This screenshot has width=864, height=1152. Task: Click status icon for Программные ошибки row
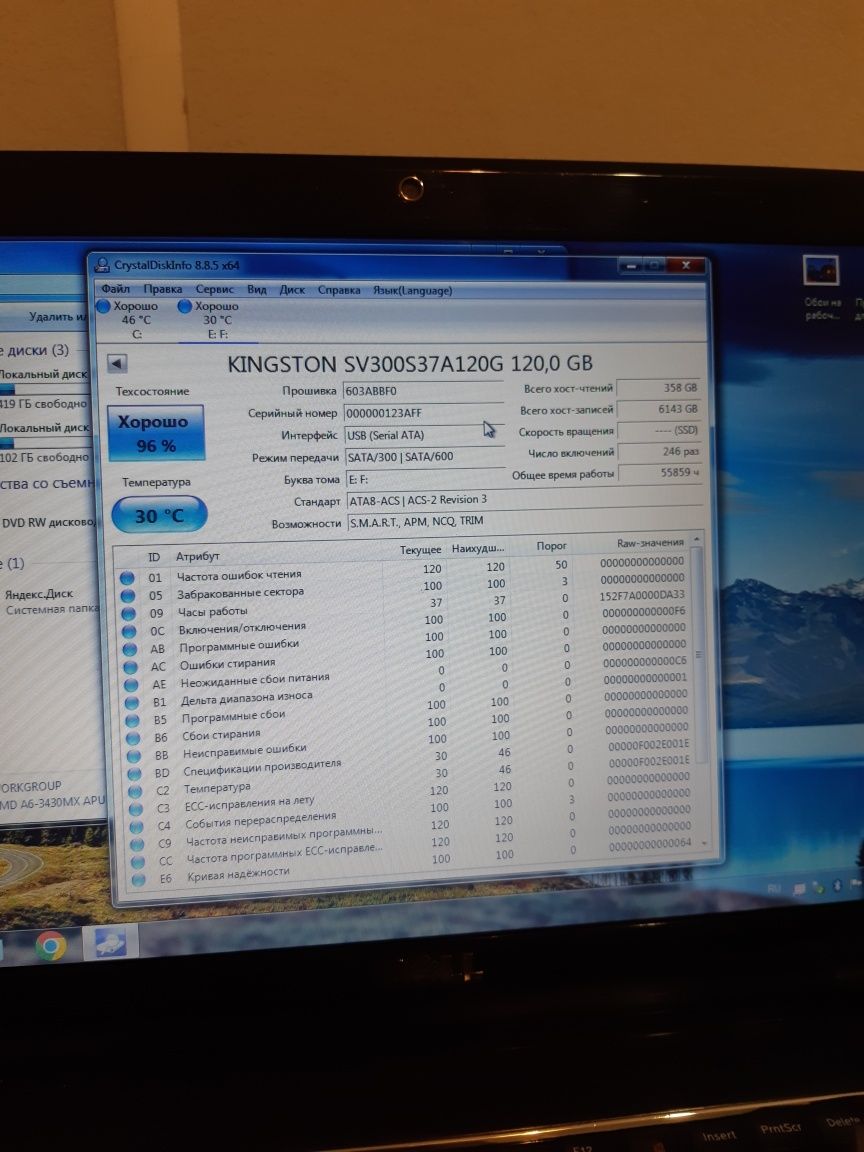click(129, 649)
